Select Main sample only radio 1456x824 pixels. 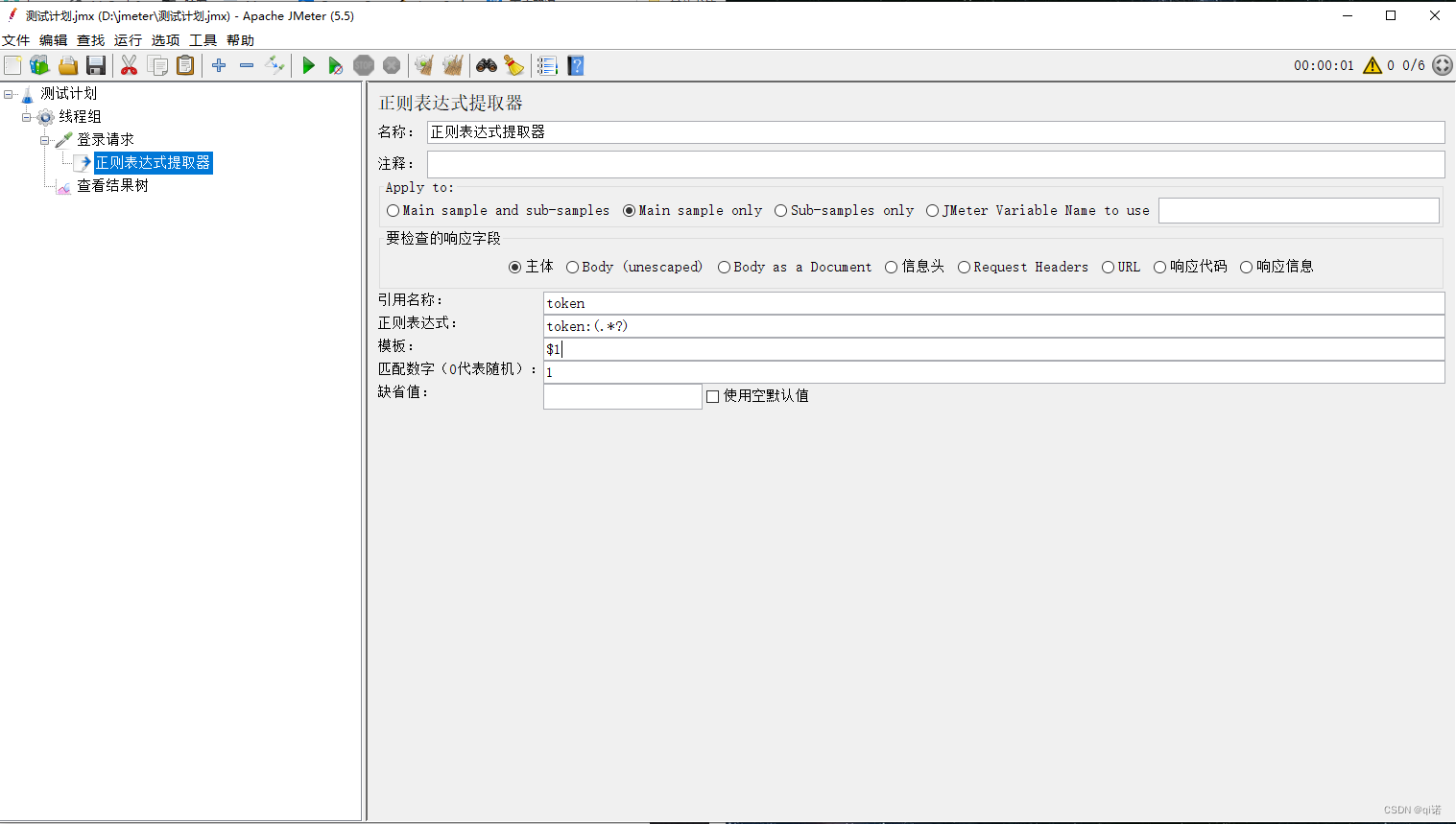(x=629, y=210)
